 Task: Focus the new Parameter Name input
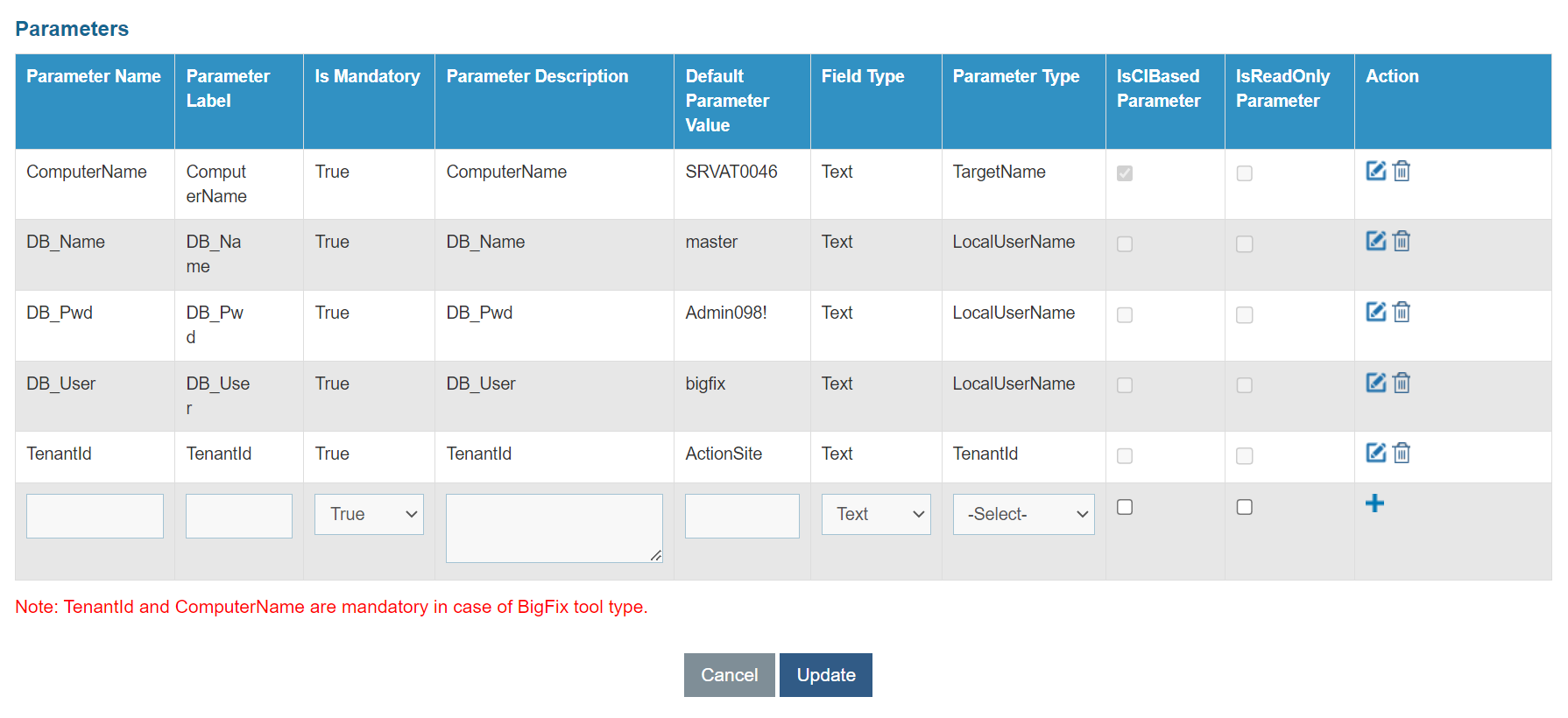pyautogui.click(x=95, y=516)
